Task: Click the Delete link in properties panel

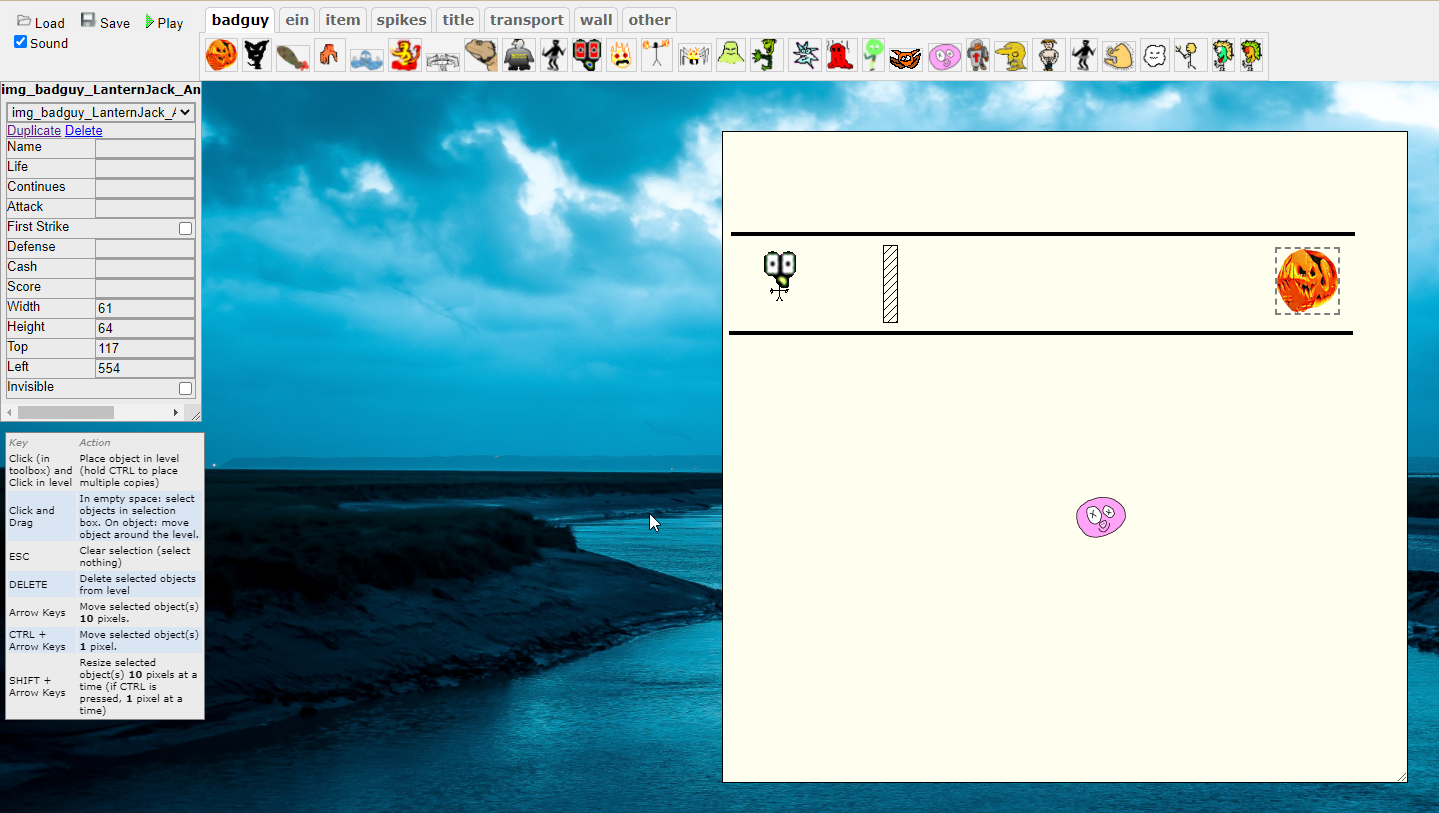Action: [83, 131]
